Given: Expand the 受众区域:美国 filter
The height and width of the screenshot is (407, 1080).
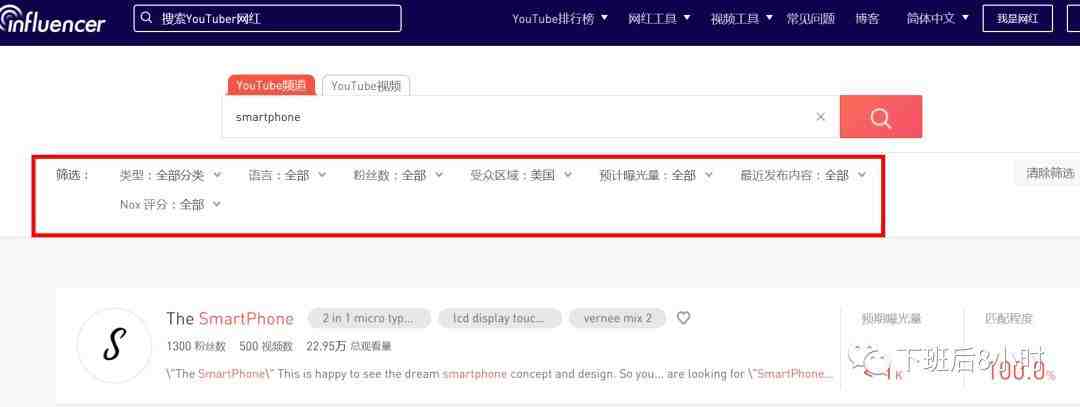Looking at the screenshot, I should click(x=521, y=175).
